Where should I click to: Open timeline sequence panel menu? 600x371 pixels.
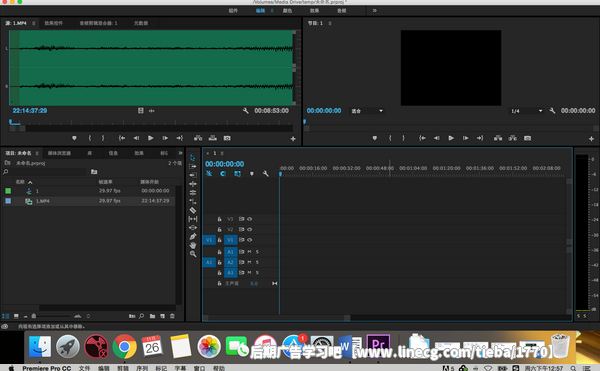tap(222, 153)
